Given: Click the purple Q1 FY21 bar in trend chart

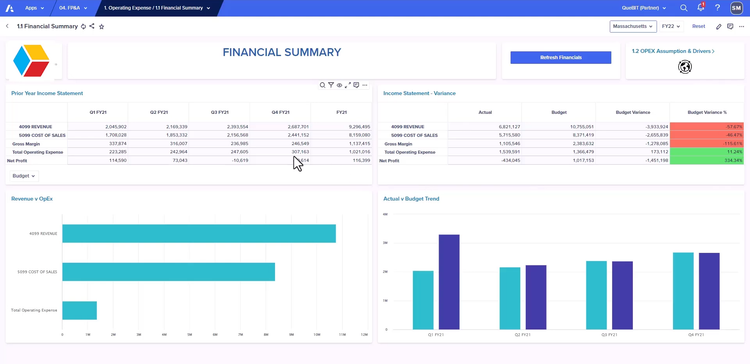Looking at the screenshot, I should pos(449,282).
